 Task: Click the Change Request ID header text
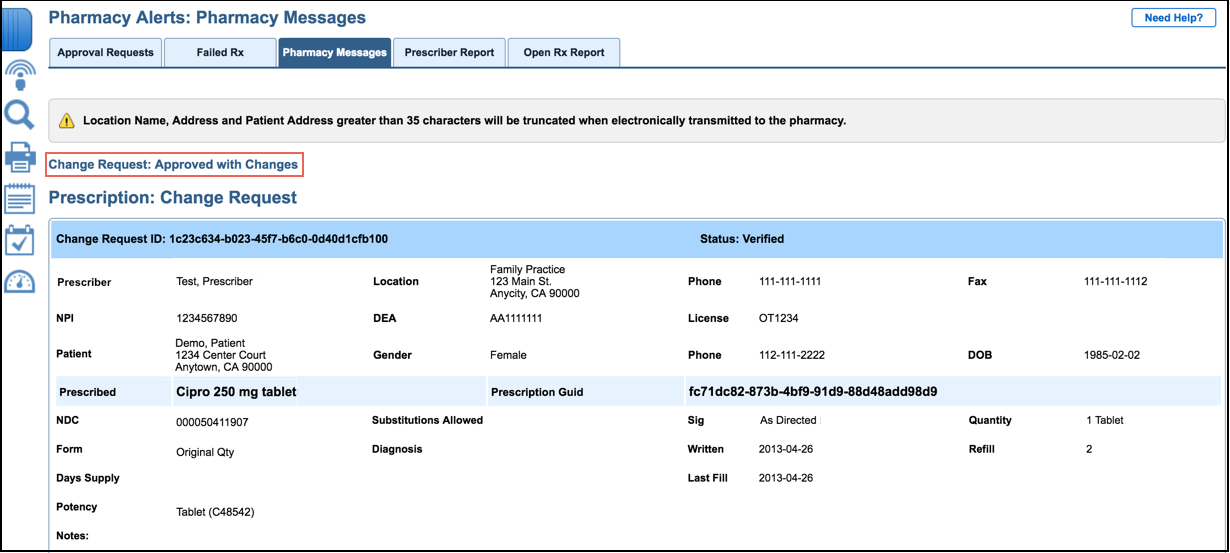(x=222, y=239)
